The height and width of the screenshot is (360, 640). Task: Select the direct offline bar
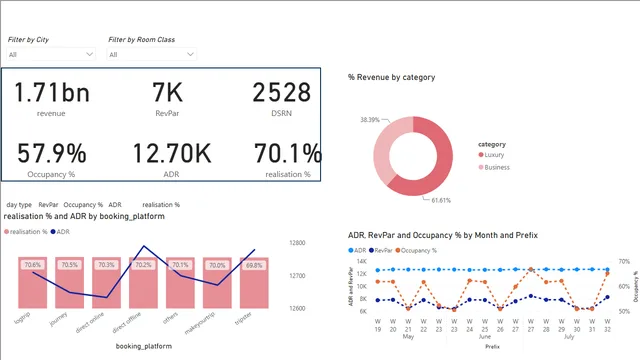click(x=143, y=282)
